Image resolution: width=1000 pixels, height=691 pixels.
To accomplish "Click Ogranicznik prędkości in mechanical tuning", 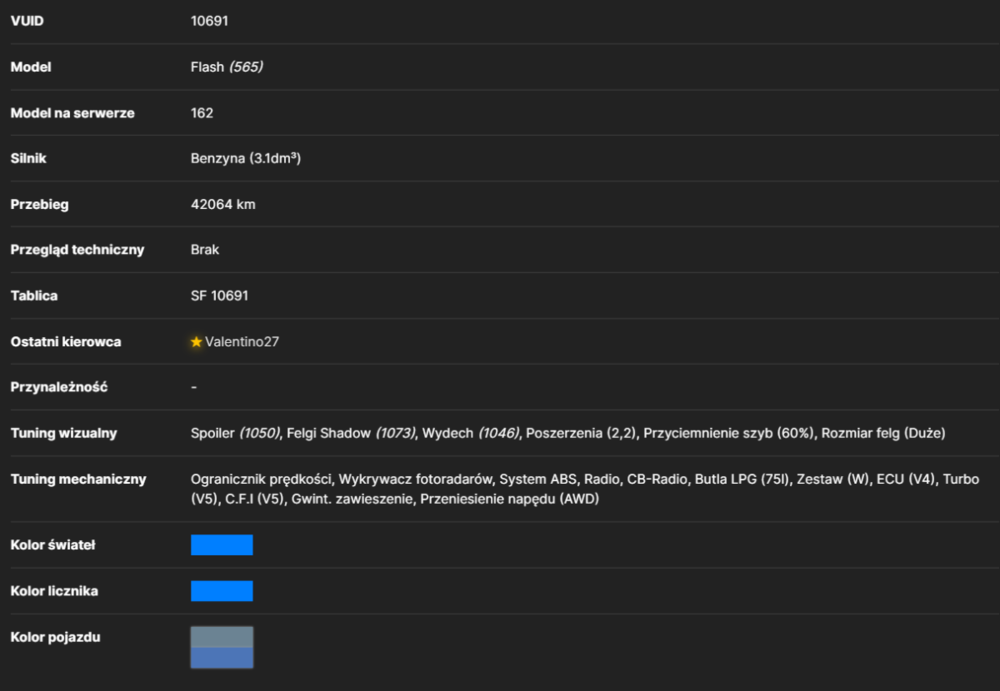I will tap(261, 479).
